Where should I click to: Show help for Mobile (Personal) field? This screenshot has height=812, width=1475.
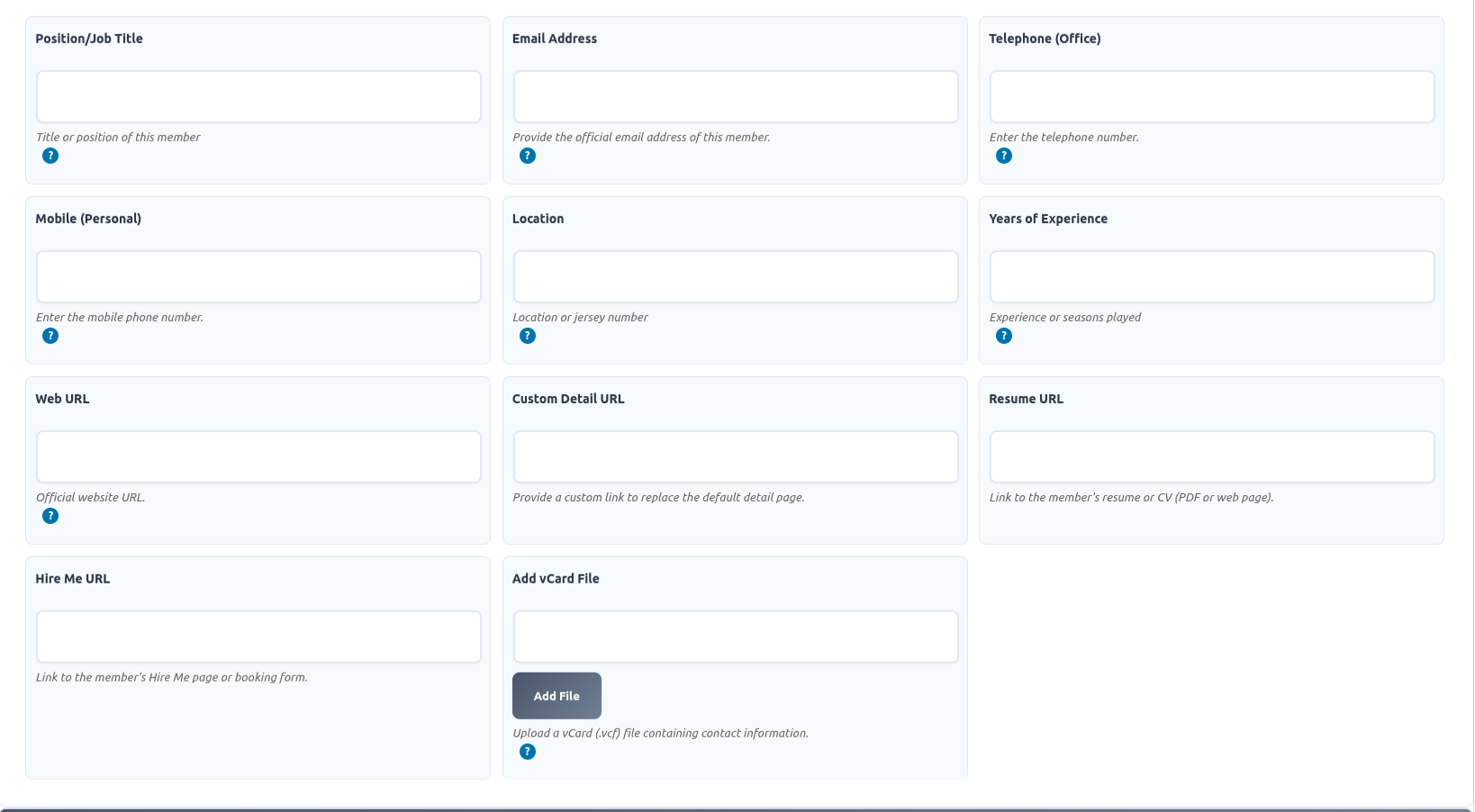tap(50, 336)
